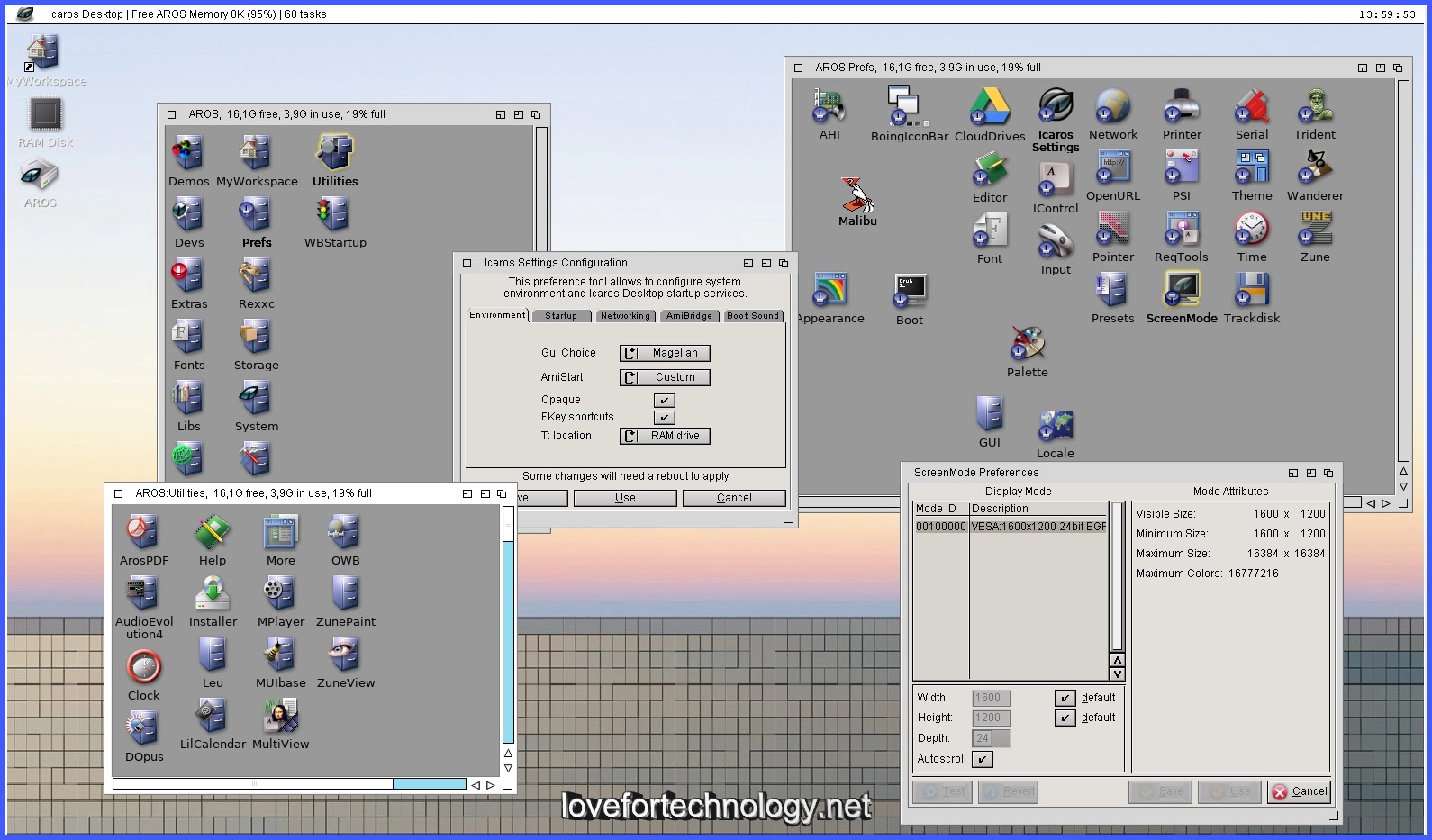This screenshot has width=1432, height=840.
Task: Open BoingIconBar preferences
Action: point(908,107)
